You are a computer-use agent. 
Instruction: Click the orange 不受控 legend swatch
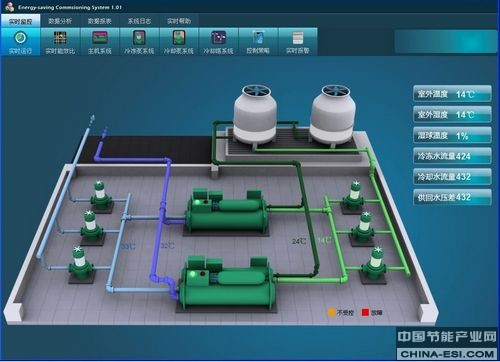[331, 312]
